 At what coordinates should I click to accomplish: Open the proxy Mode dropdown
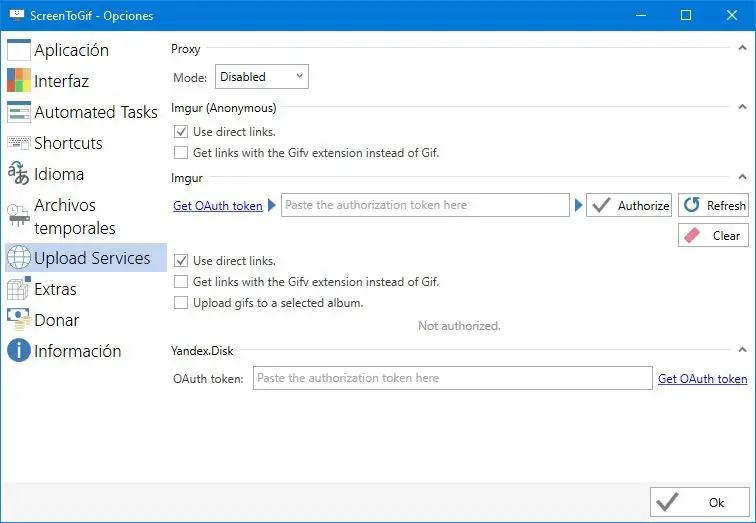point(262,77)
